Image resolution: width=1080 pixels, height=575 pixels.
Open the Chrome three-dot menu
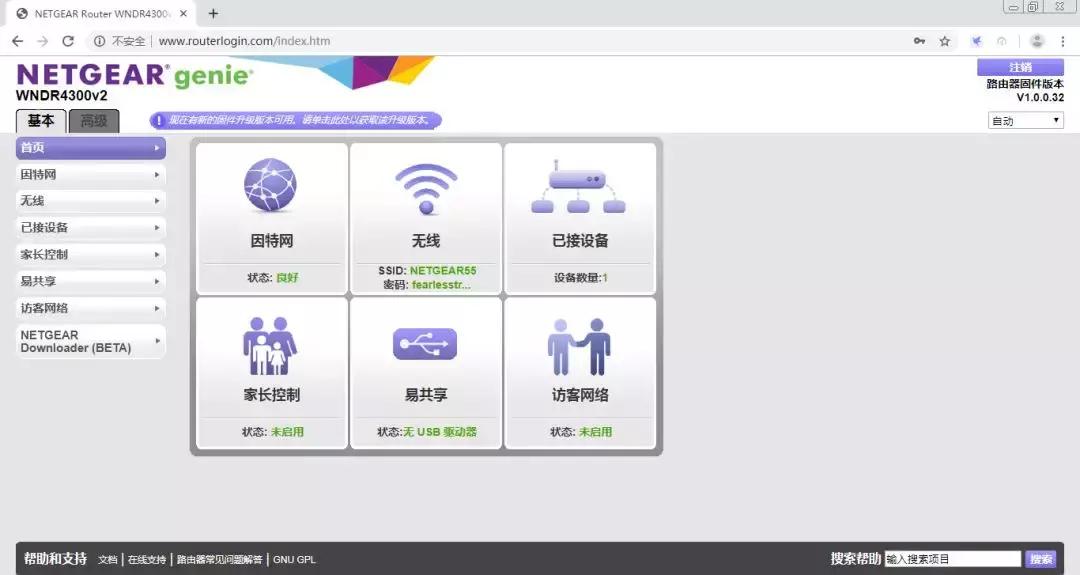coord(1063,41)
